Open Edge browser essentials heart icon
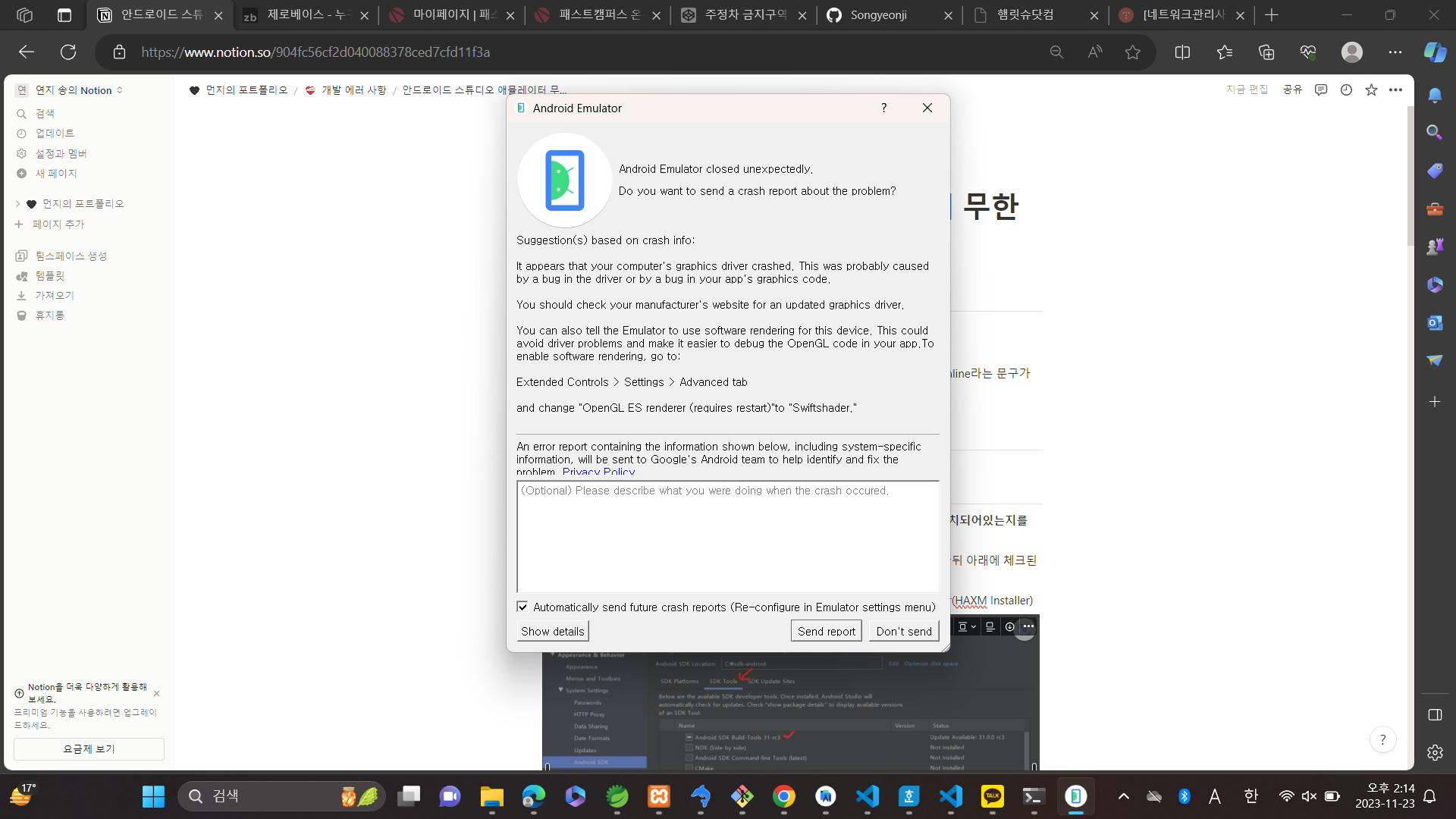This screenshot has height=819, width=1456. click(x=1308, y=52)
